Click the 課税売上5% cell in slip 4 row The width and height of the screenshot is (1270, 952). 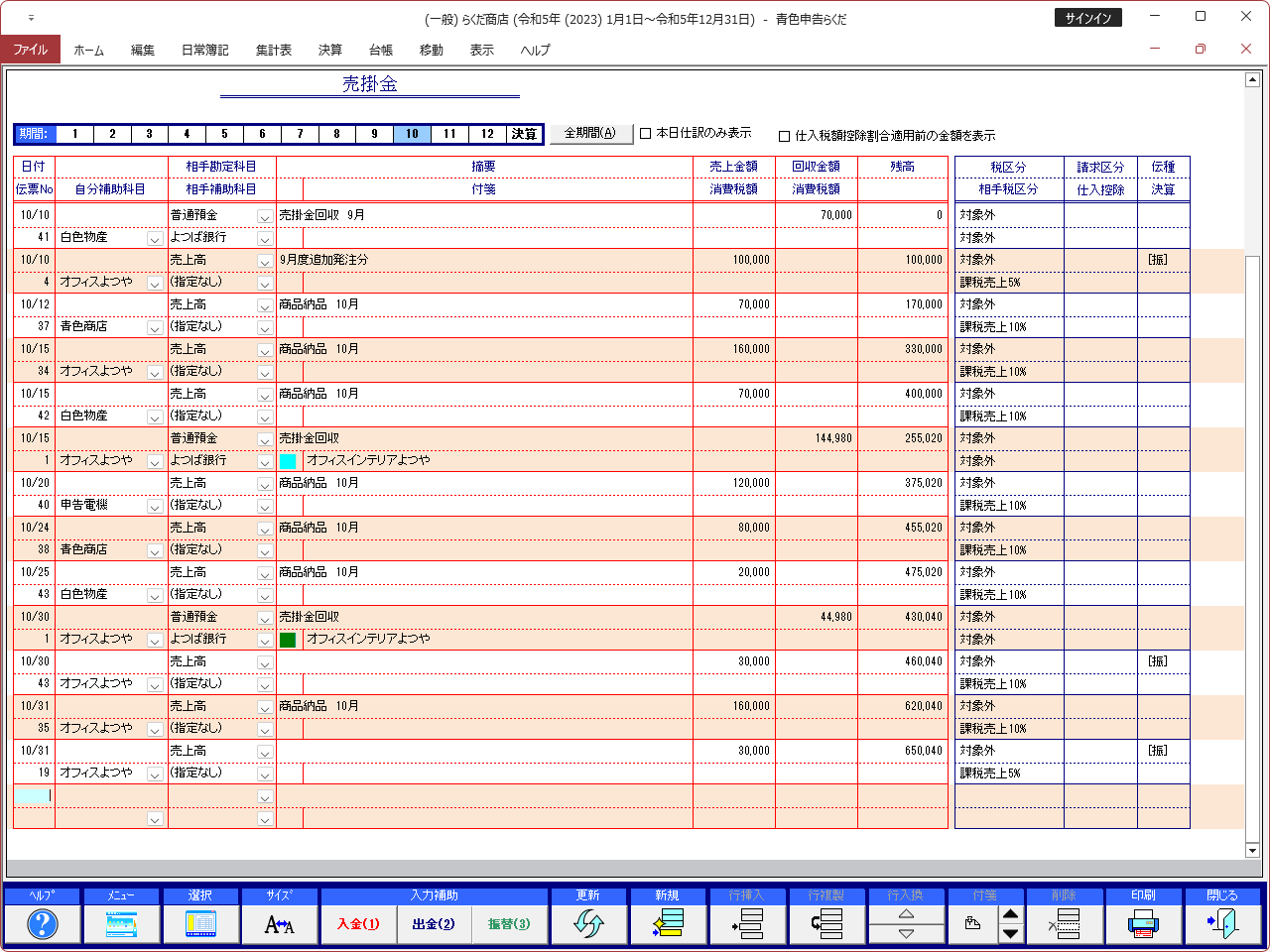(x=1009, y=282)
